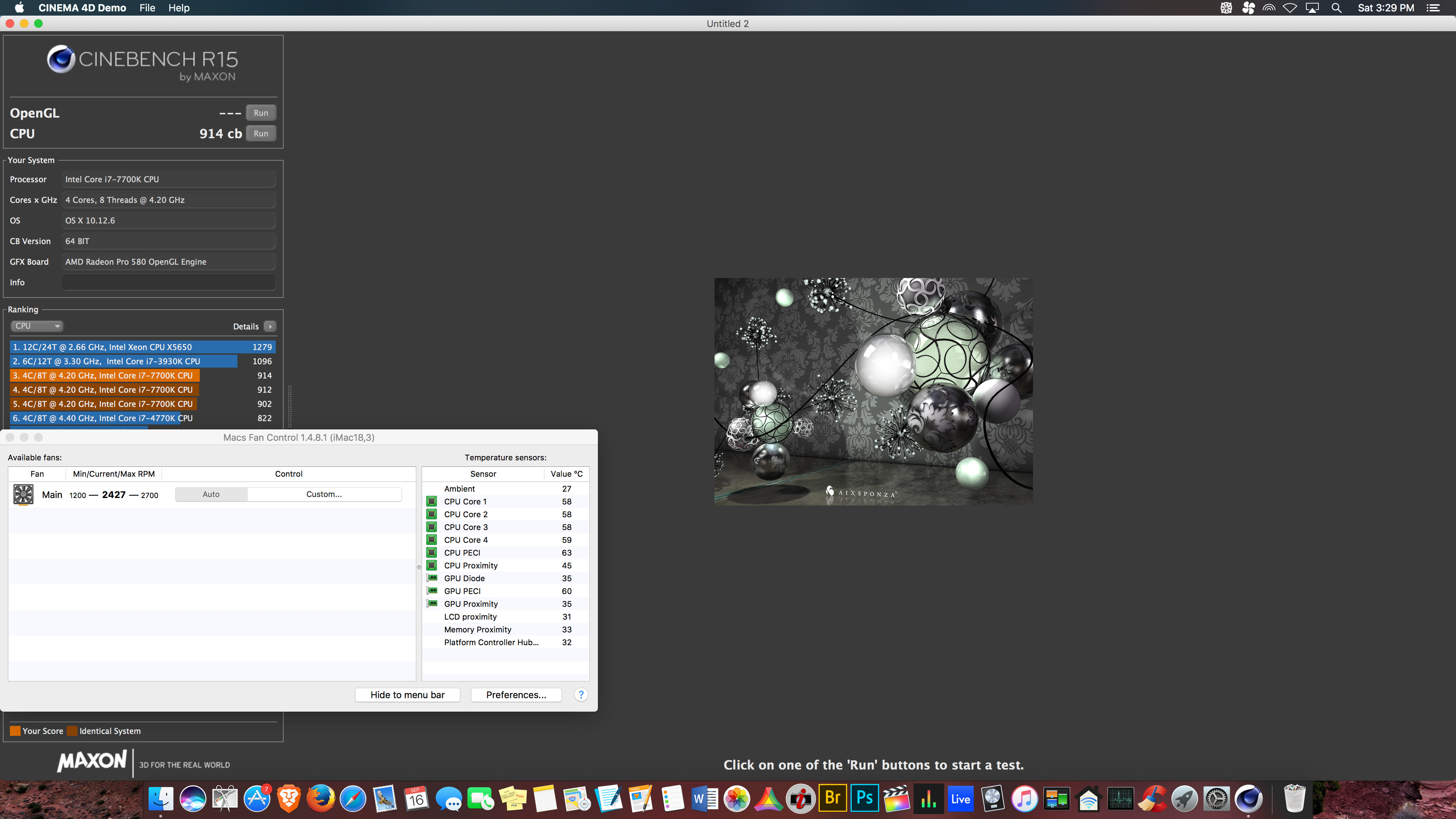Open iTunes in the Dock
The image size is (1456, 819).
pos(1024,799)
